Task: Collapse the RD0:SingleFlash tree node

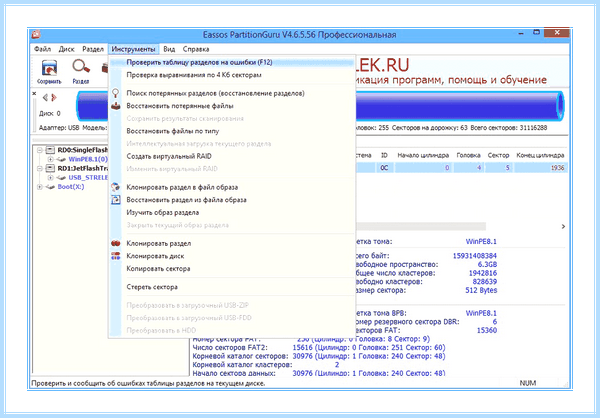Action: coord(39,150)
